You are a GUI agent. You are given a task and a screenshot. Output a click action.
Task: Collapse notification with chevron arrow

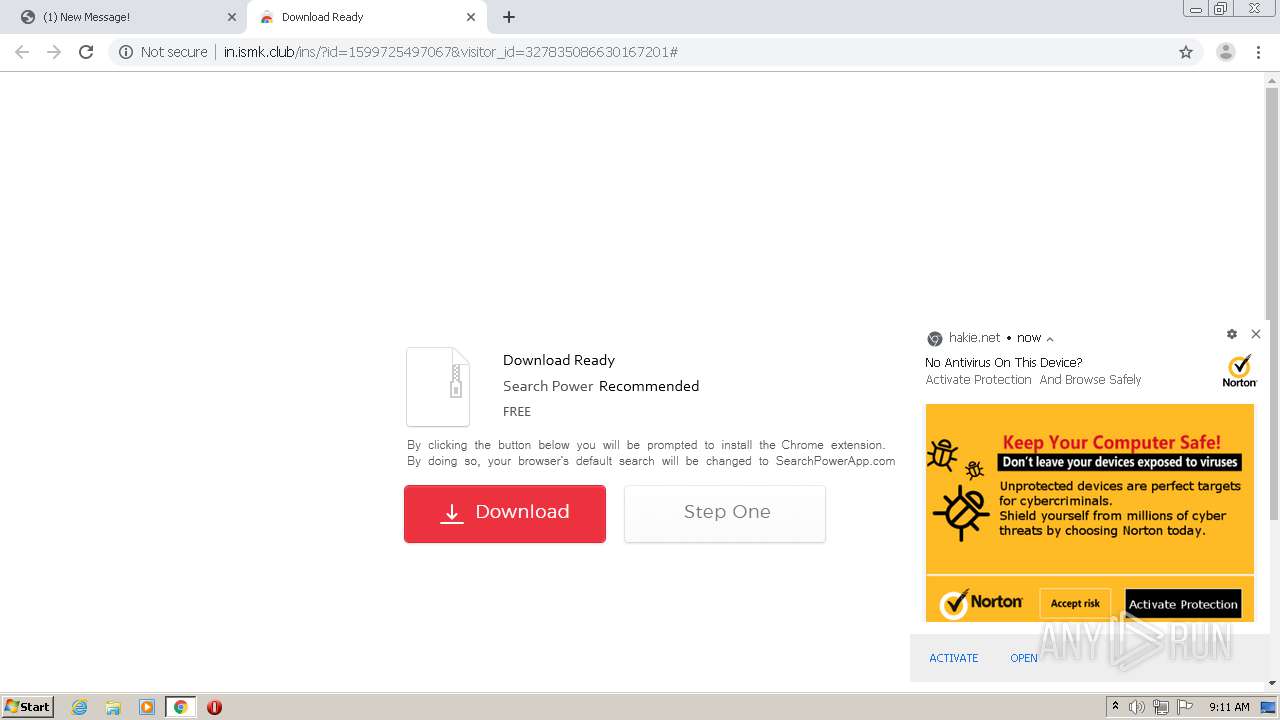tap(1050, 339)
